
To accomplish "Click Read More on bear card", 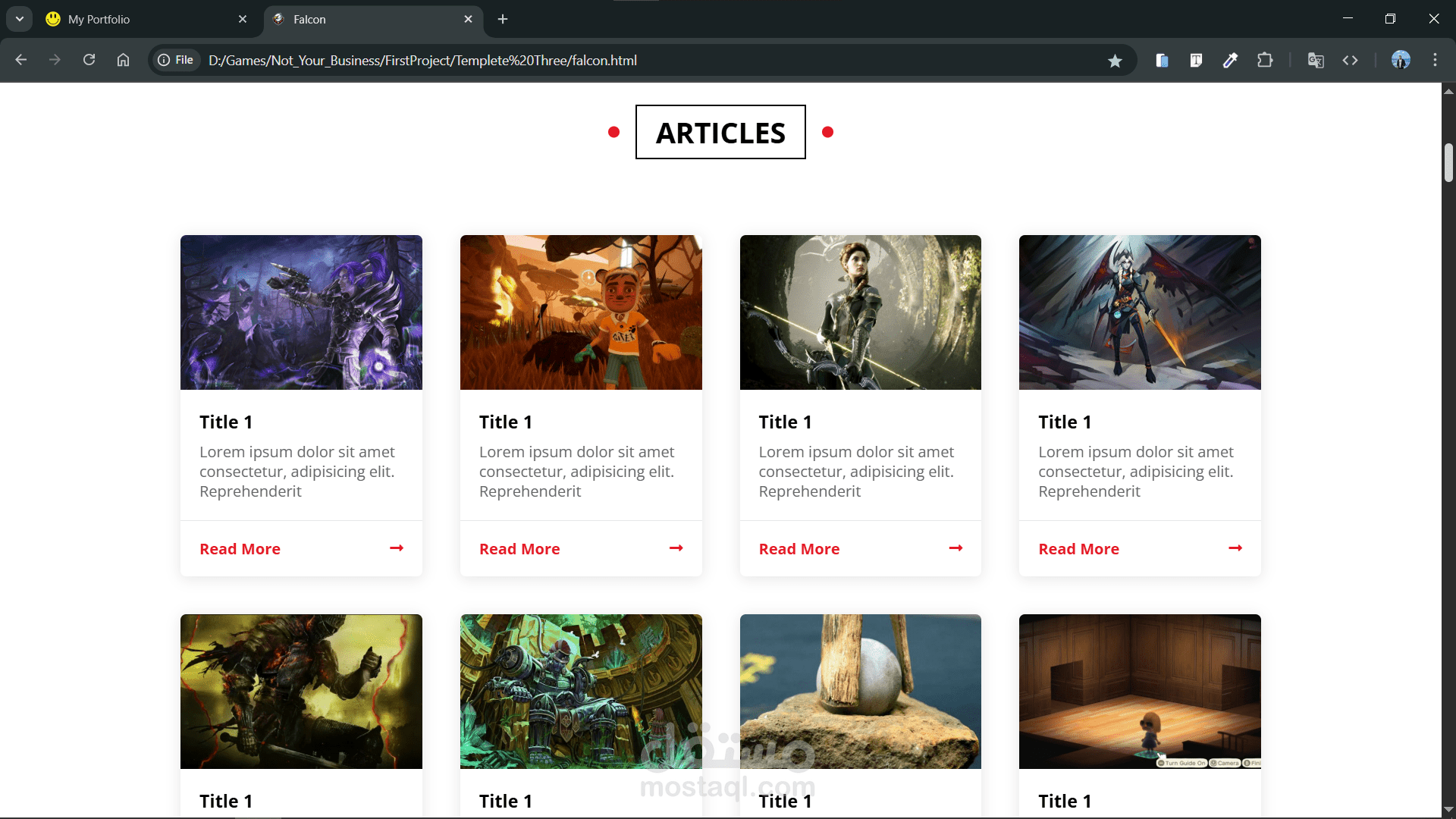I will click(519, 549).
